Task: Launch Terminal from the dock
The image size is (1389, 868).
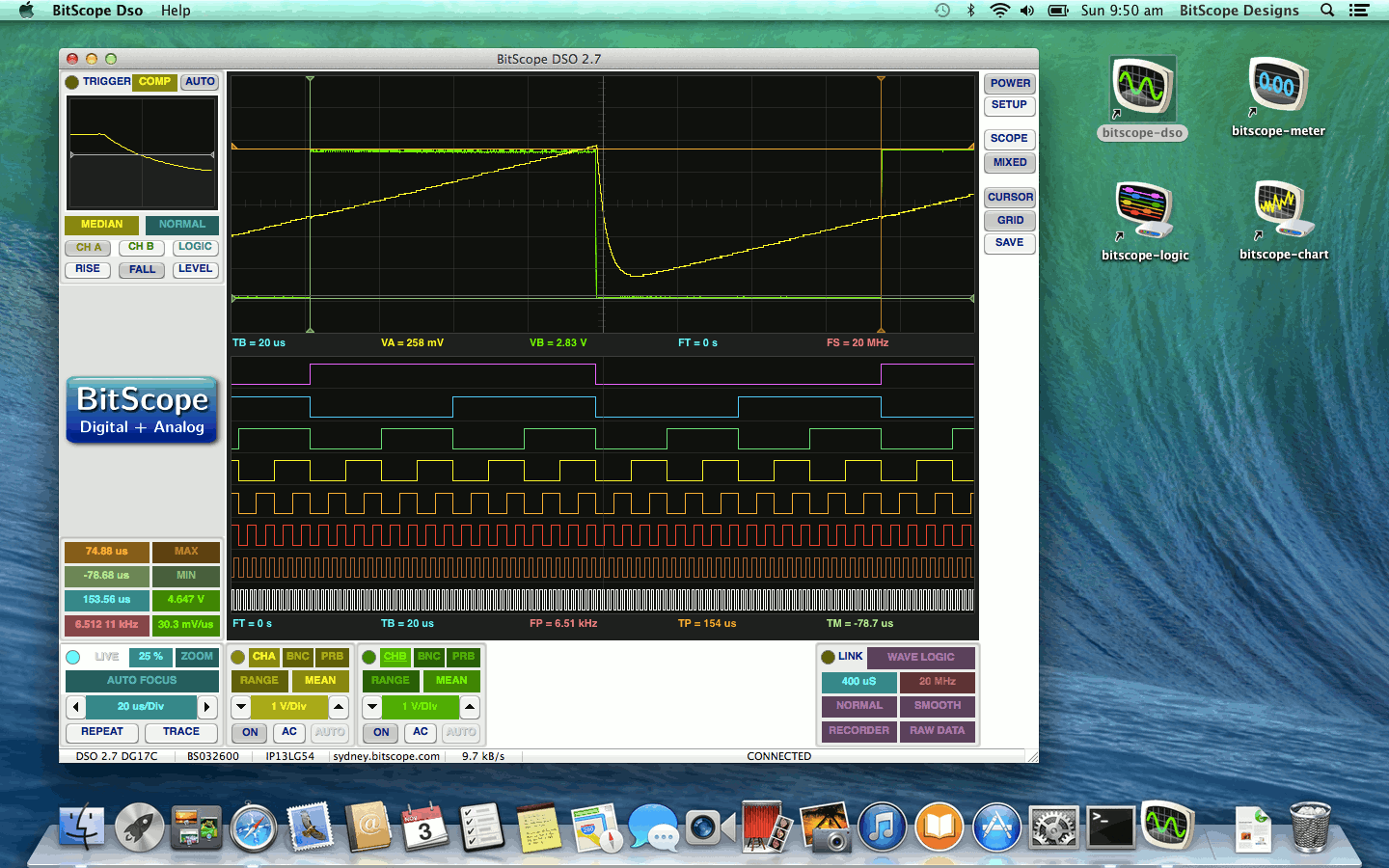Action: [x=1110, y=827]
